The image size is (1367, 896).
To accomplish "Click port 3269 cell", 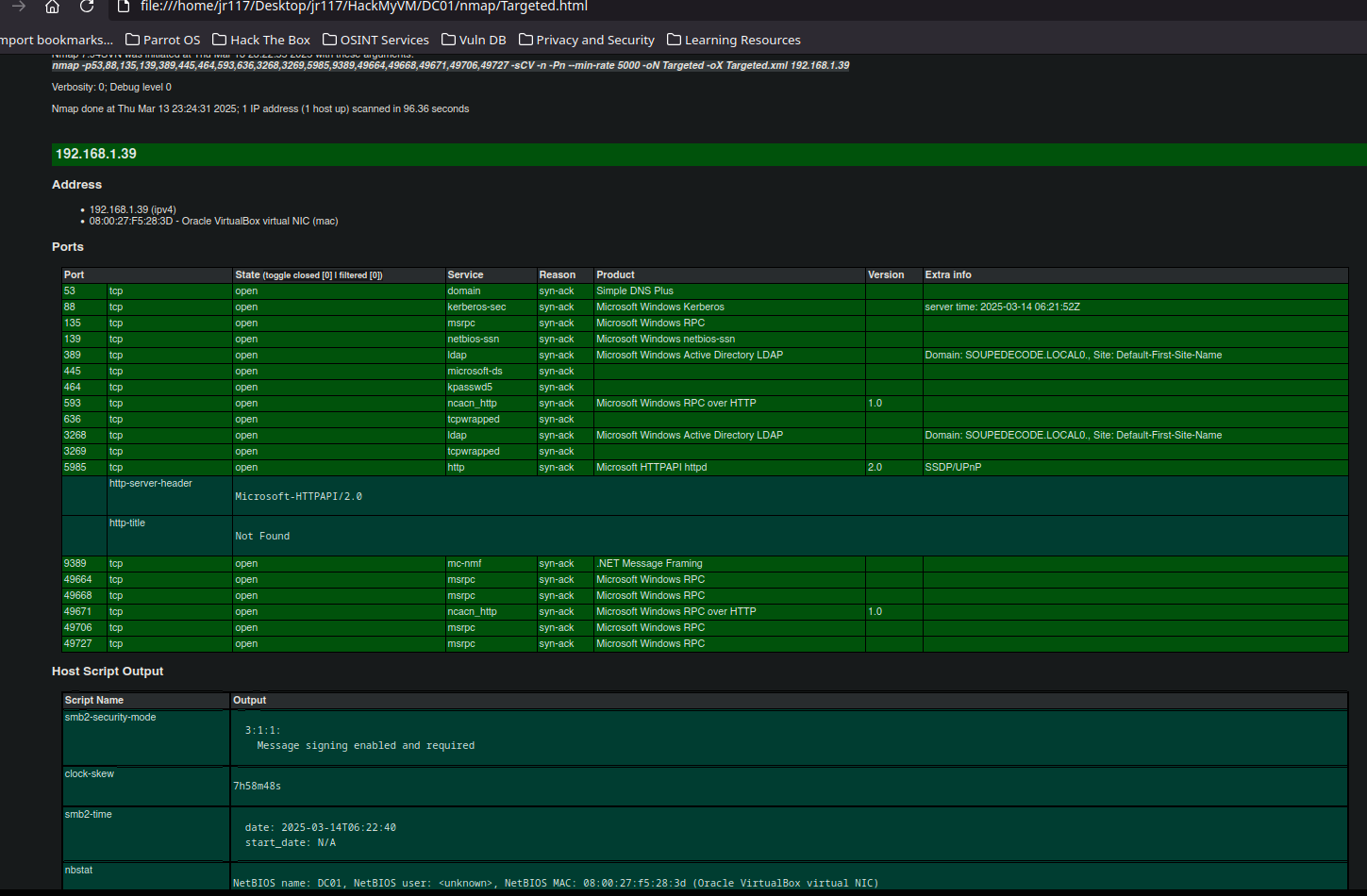I will [84, 452].
